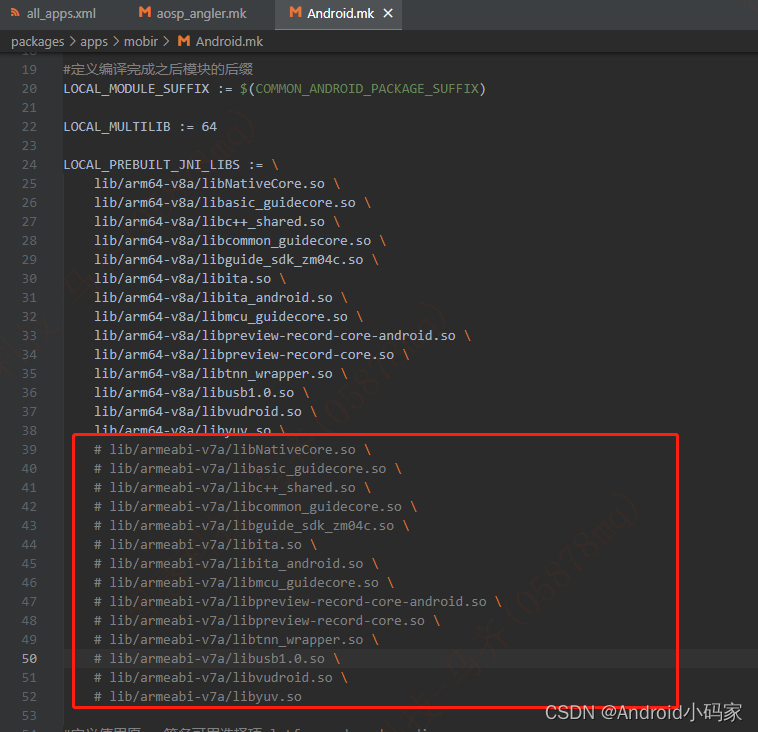Place cursor on LOCAL_MODULE_SUFFIX

pos(136,89)
